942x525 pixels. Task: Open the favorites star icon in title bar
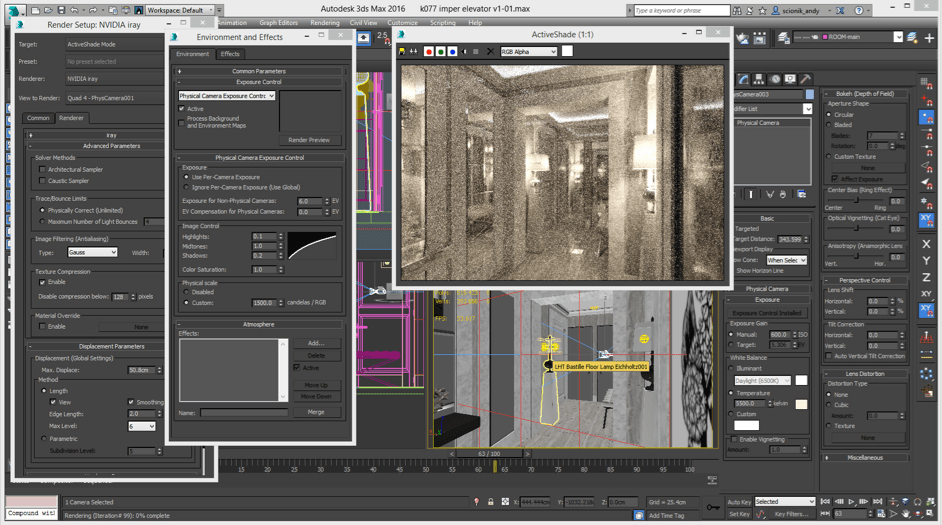coord(762,10)
